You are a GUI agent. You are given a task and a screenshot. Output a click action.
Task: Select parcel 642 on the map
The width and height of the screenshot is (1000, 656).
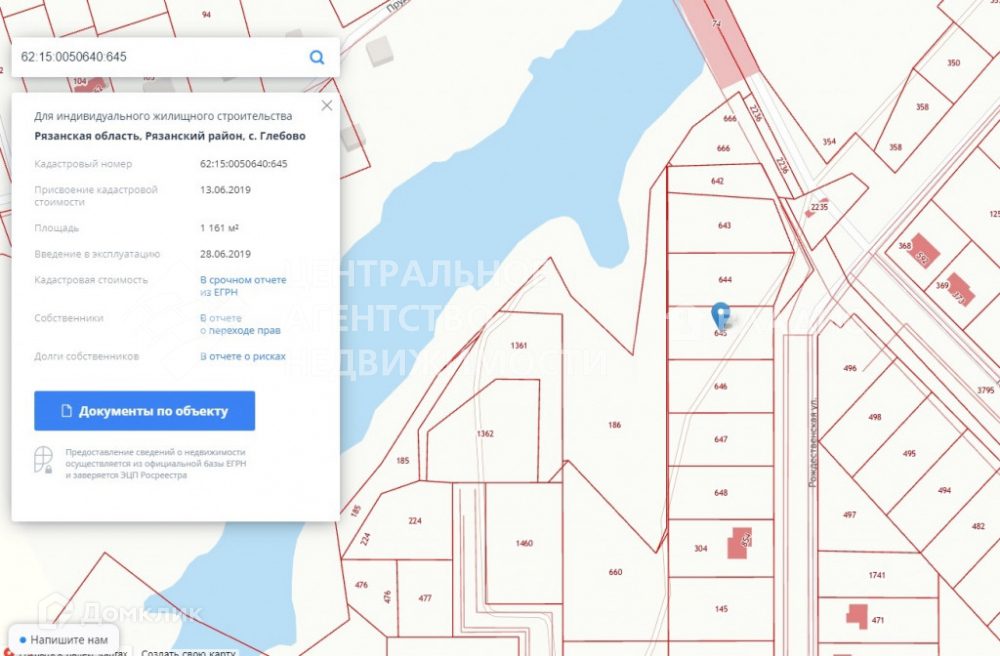(x=717, y=180)
